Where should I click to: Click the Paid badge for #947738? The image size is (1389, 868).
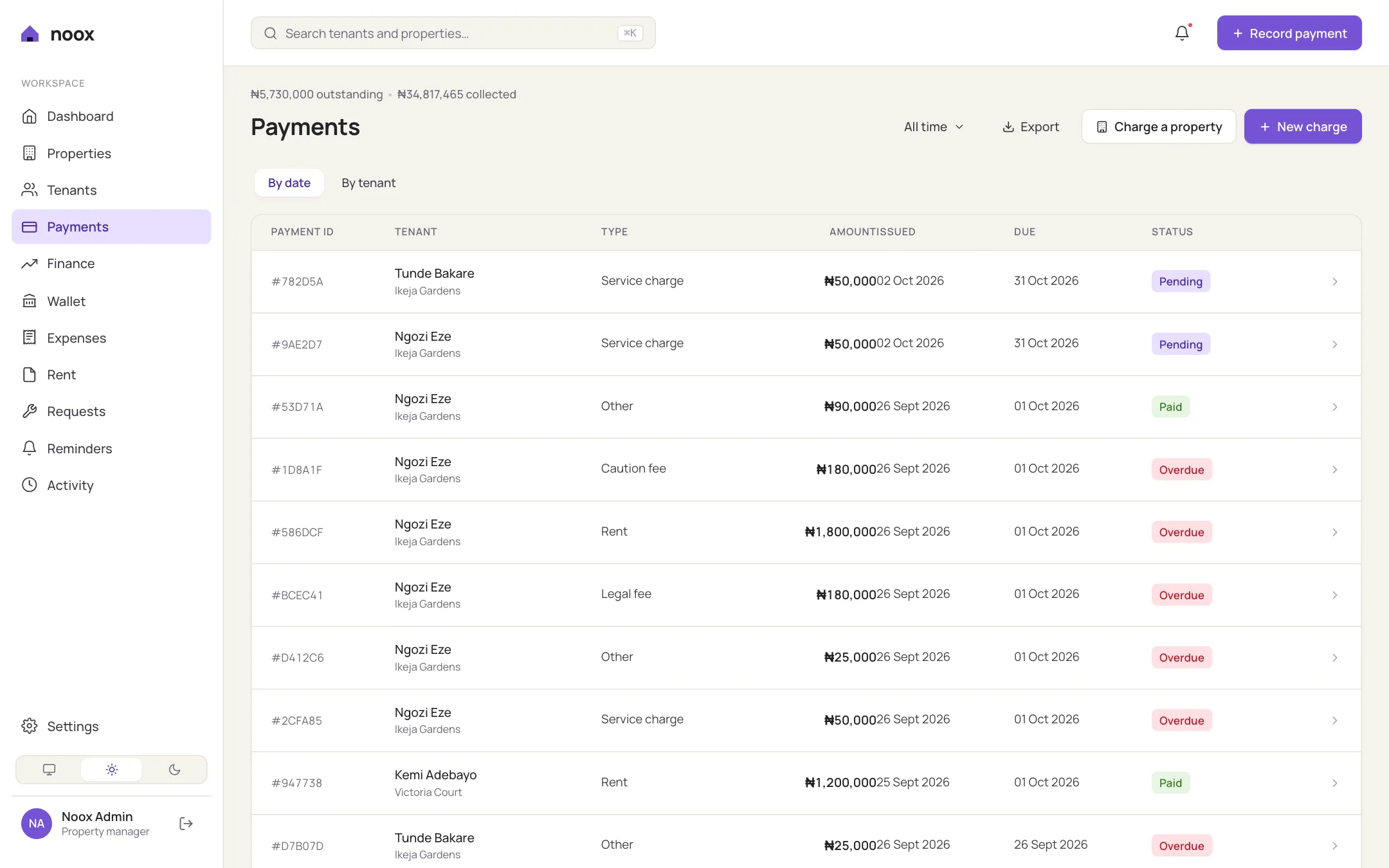tap(1170, 783)
